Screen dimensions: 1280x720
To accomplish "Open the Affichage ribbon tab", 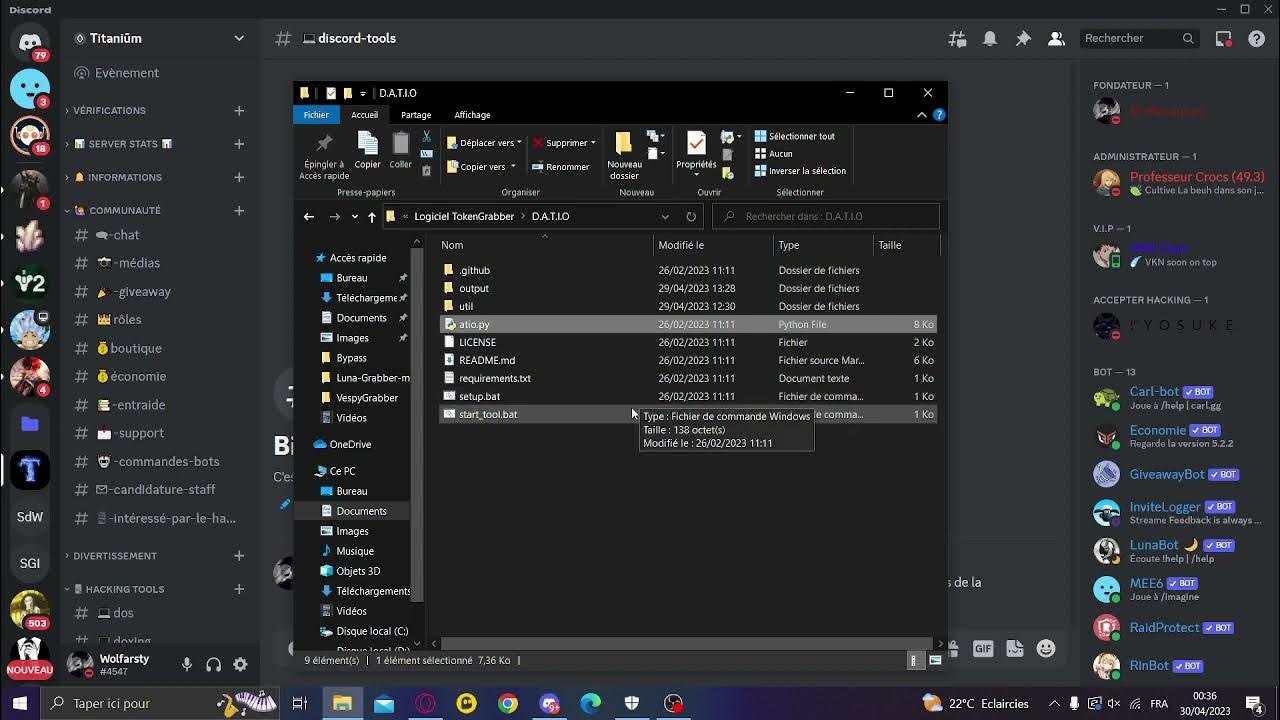I will tap(472, 115).
